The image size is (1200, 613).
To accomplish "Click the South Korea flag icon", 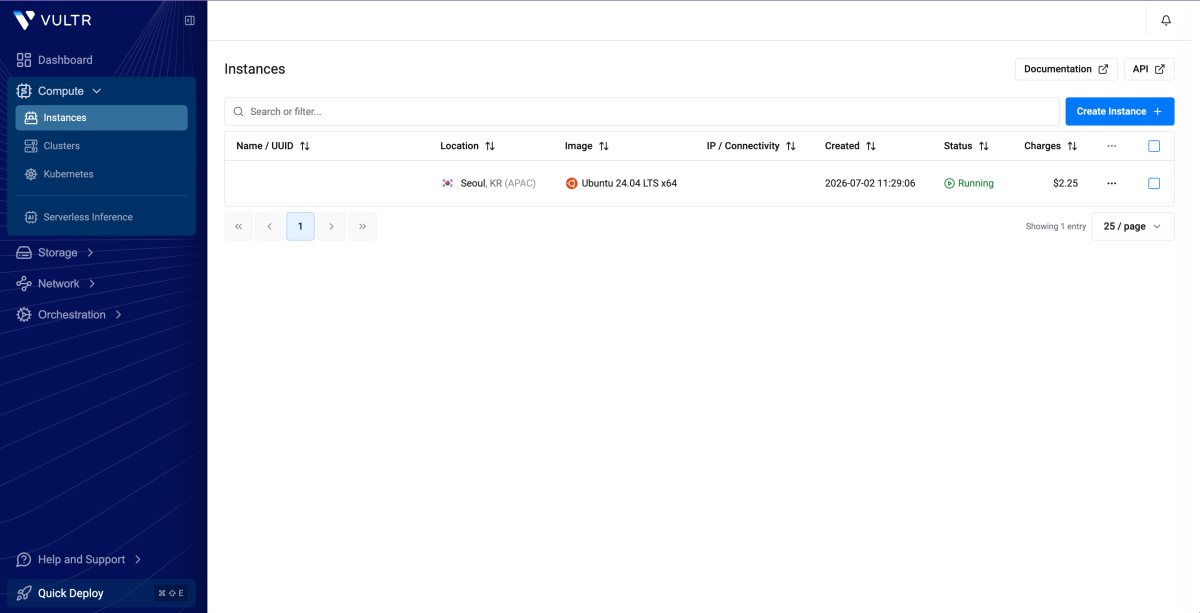I will (448, 184).
